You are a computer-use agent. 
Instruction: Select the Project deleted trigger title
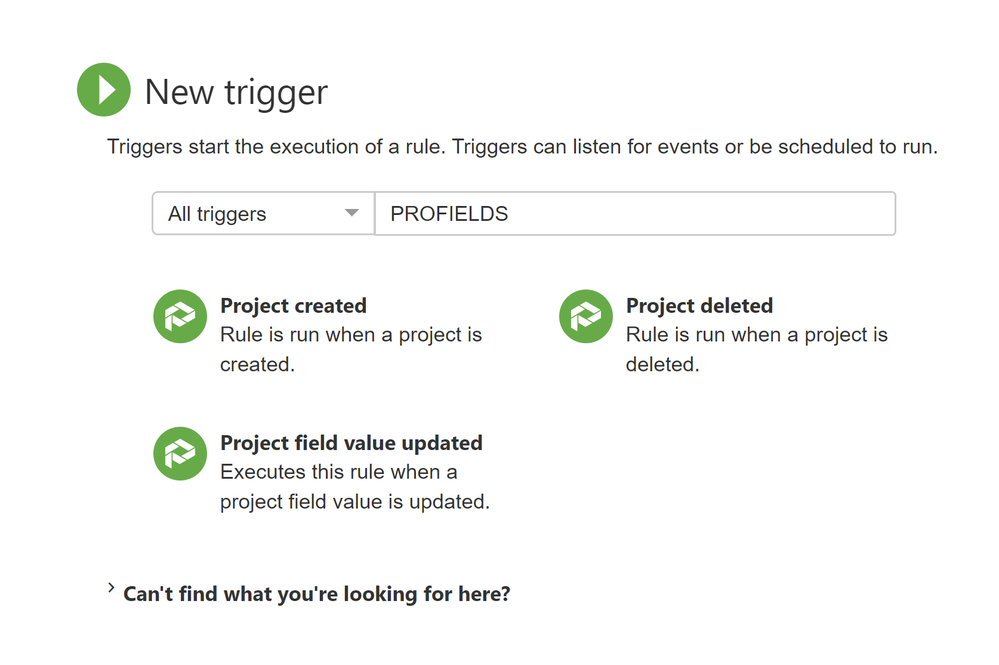(700, 306)
